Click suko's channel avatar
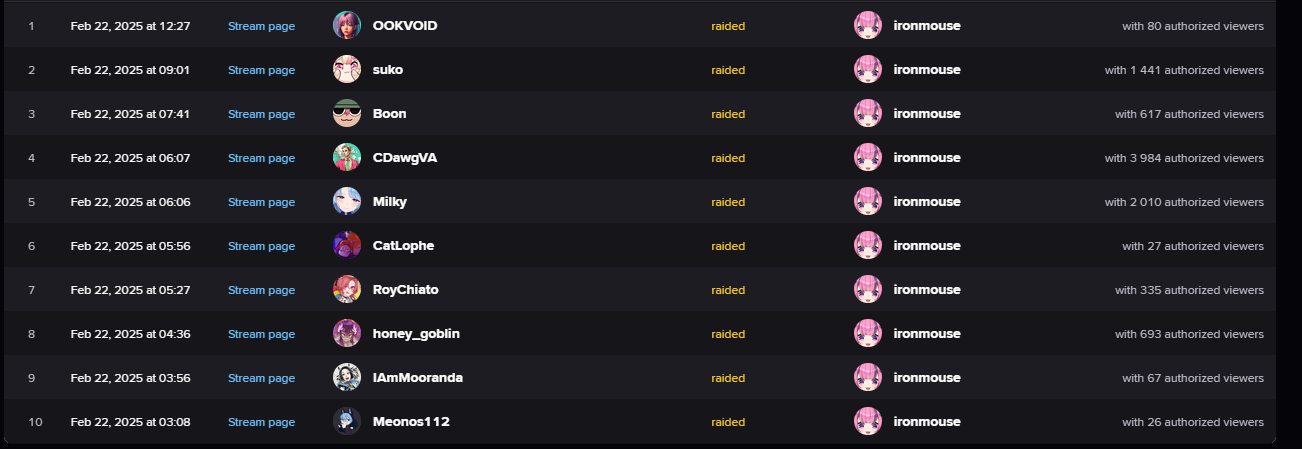The height and width of the screenshot is (449, 1302). point(346,70)
